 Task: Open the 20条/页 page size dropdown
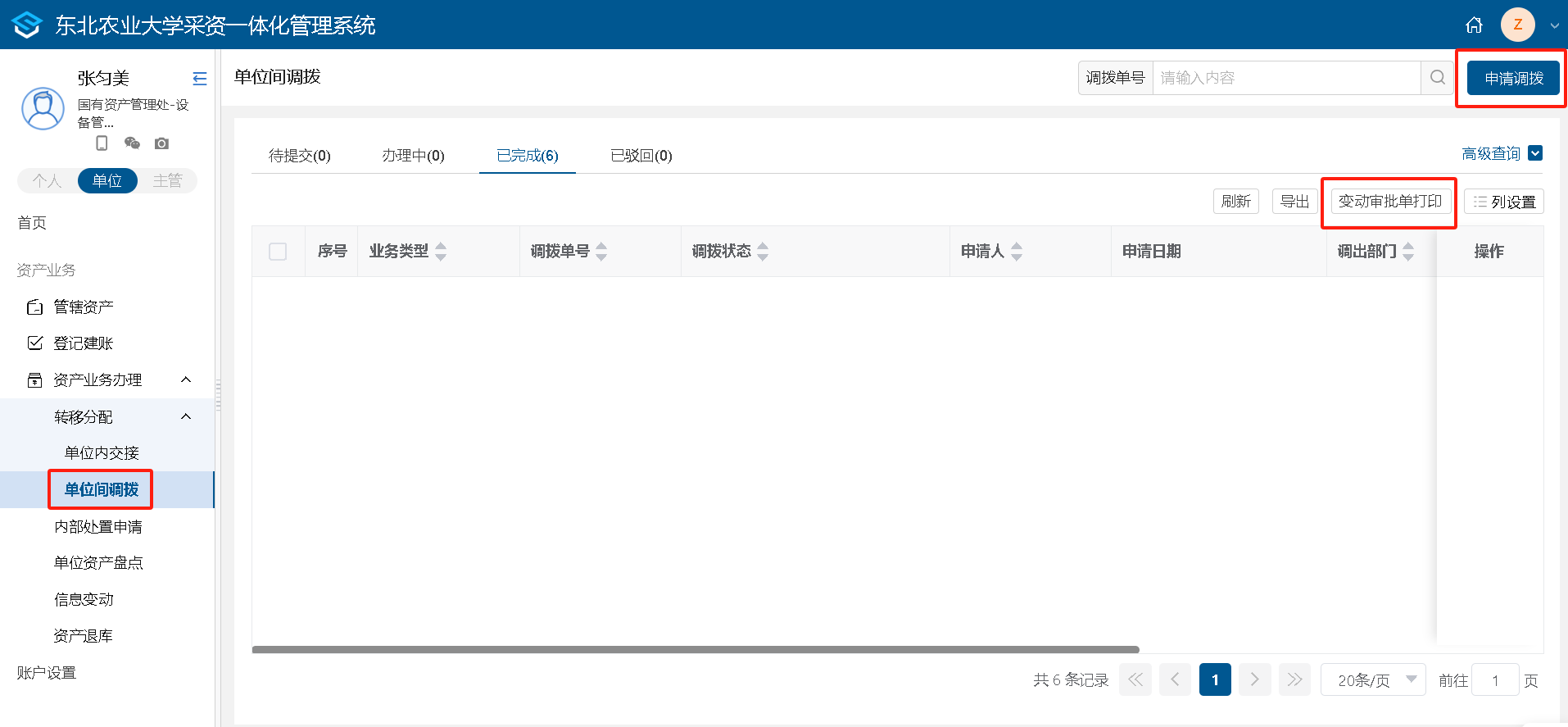1373,679
